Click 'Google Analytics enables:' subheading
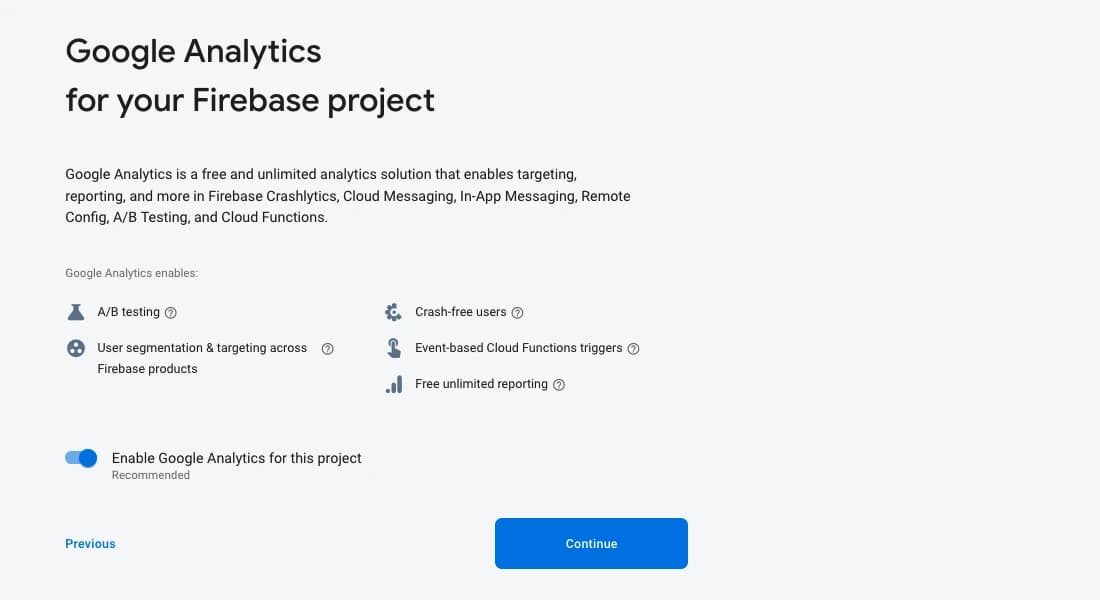Screen dimensions: 1100x600 (132, 273)
